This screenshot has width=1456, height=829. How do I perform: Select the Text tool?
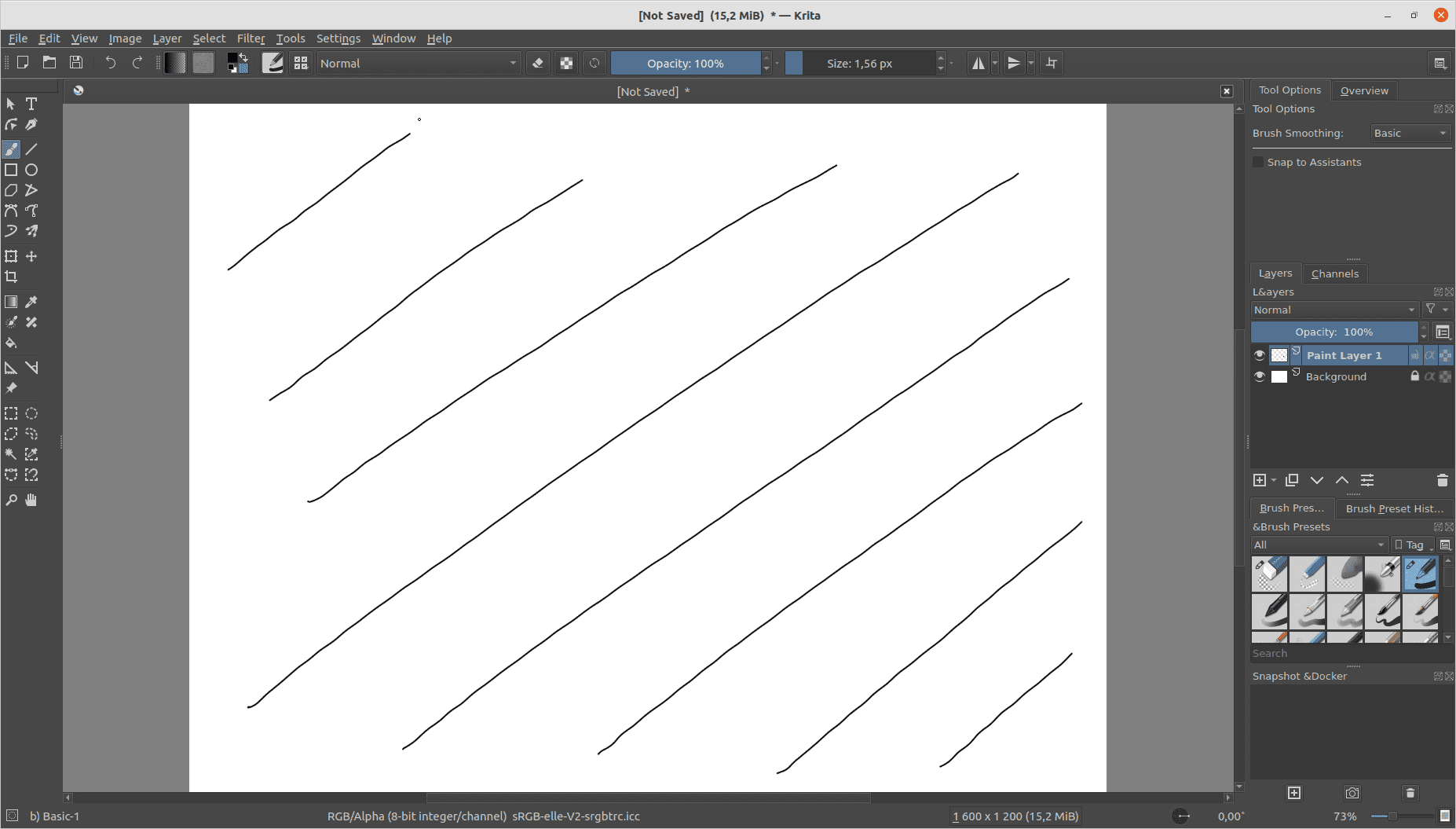point(31,104)
